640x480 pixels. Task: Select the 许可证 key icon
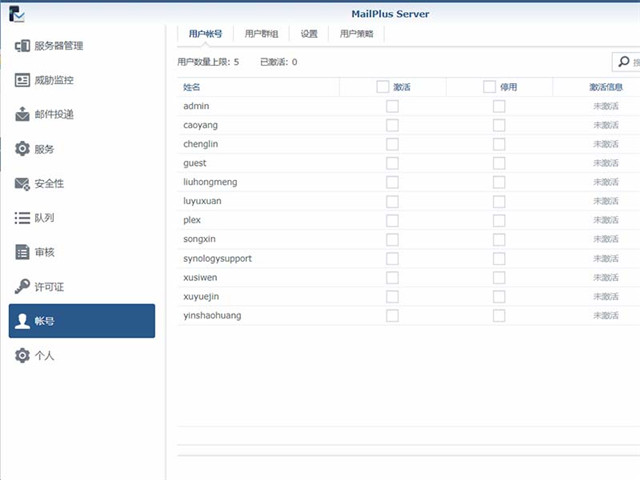click(22, 287)
